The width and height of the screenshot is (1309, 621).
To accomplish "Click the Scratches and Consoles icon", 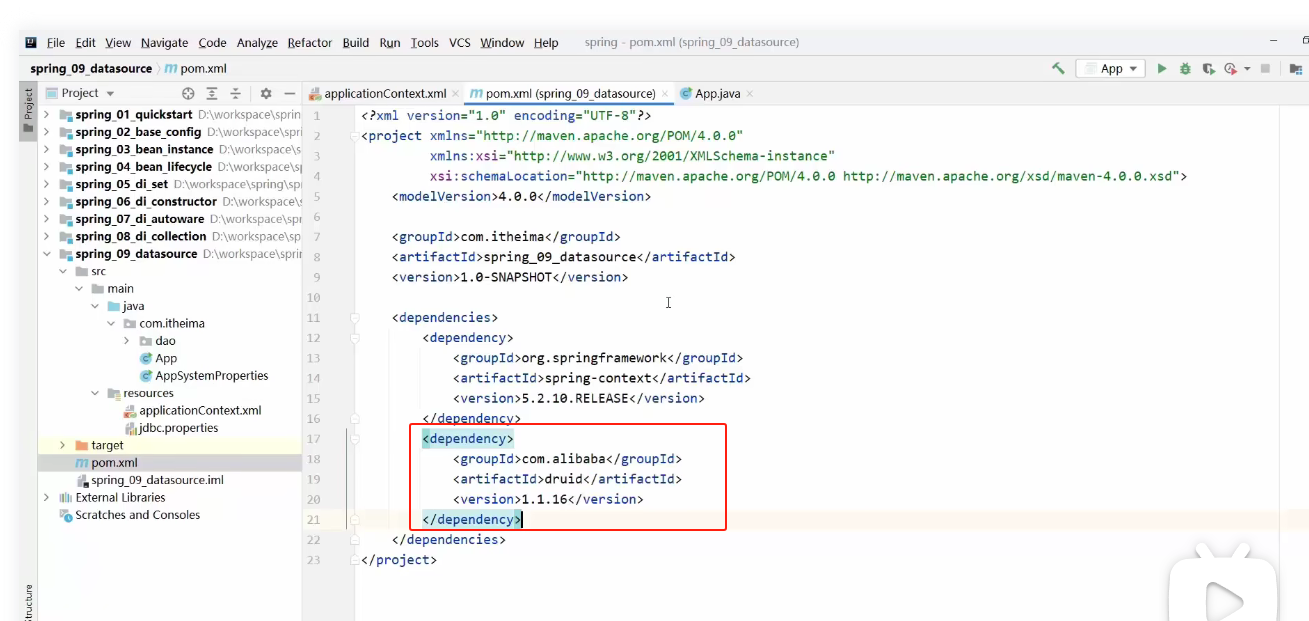I will coord(66,515).
